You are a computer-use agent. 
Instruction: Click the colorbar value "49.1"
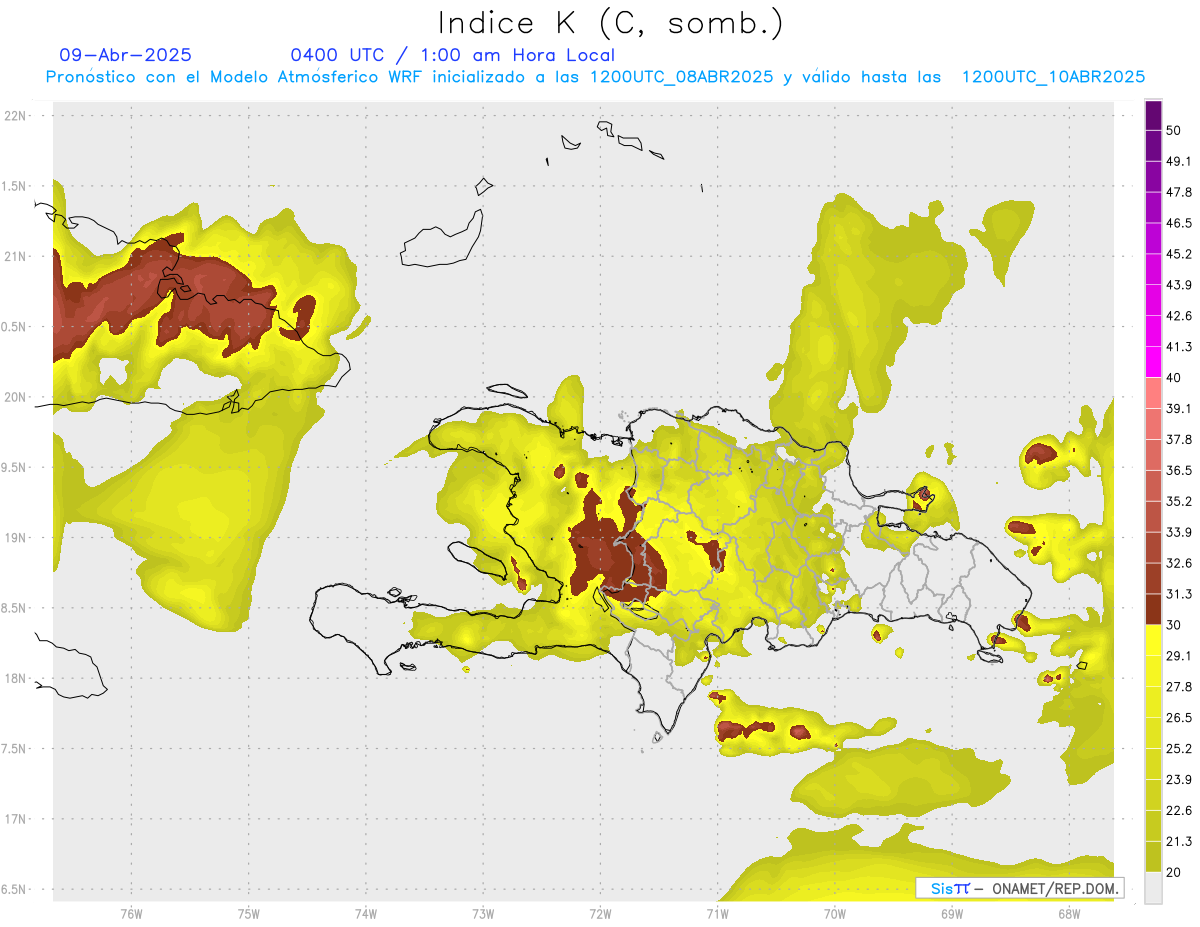tap(1178, 161)
